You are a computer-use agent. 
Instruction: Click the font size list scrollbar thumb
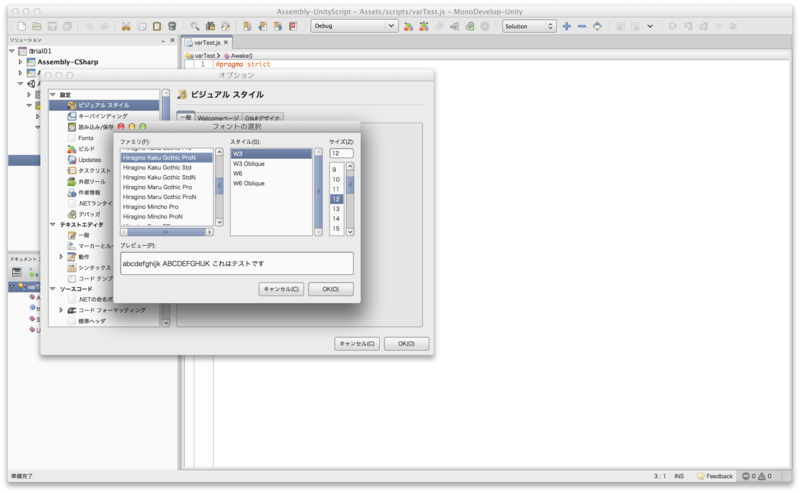click(350, 185)
